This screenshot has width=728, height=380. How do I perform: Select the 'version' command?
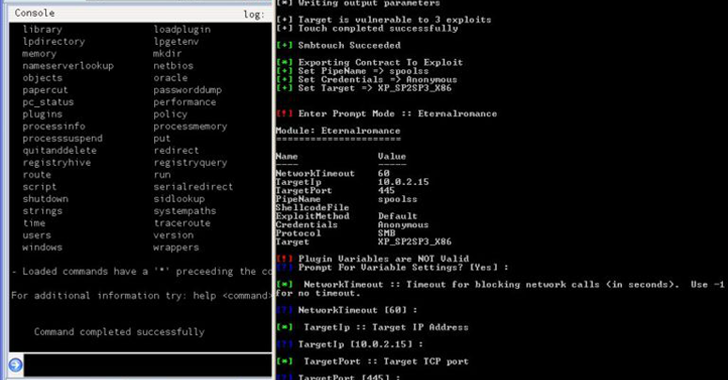click(x=173, y=235)
